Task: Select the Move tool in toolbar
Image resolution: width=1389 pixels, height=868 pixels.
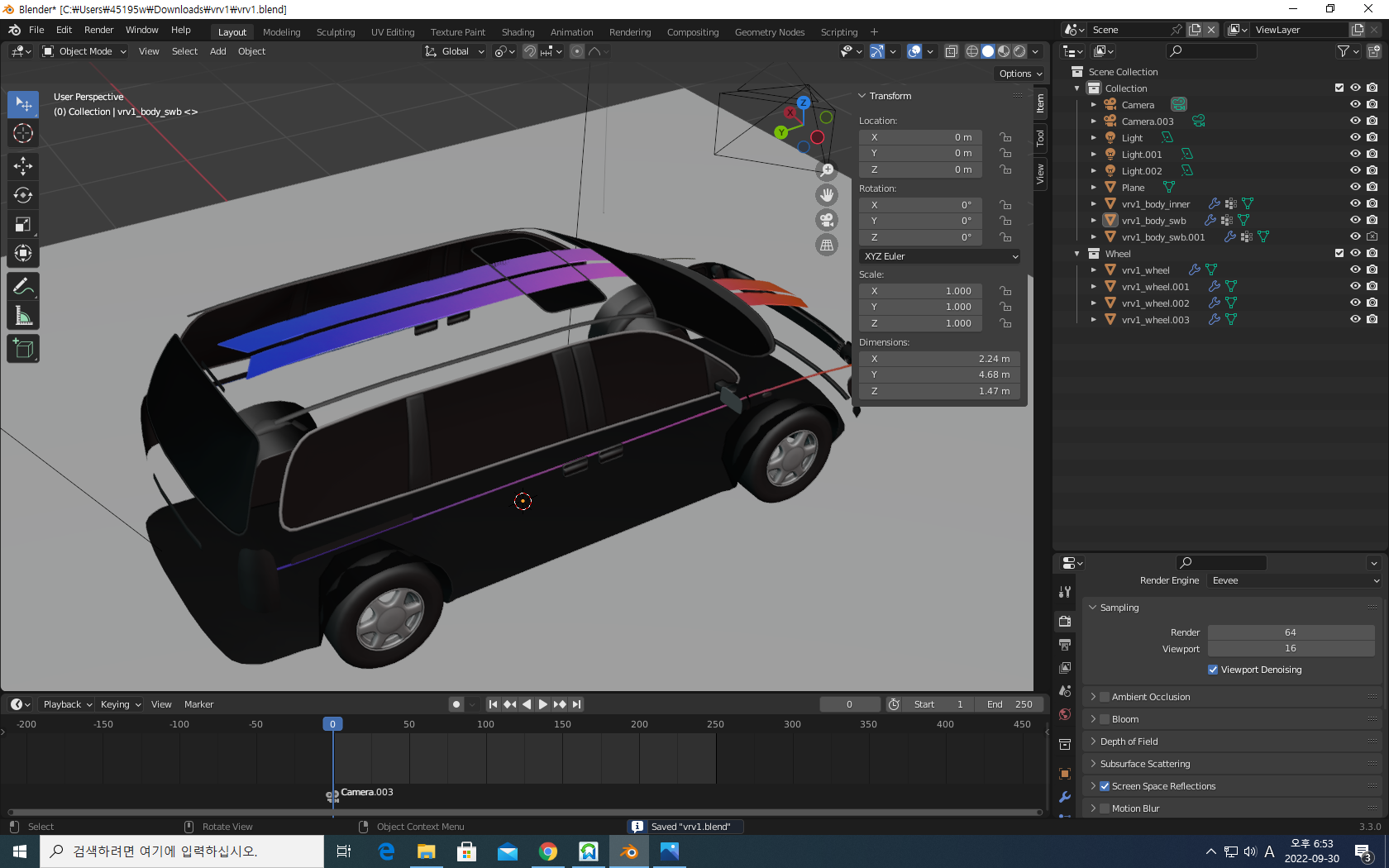Action: tap(23, 166)
